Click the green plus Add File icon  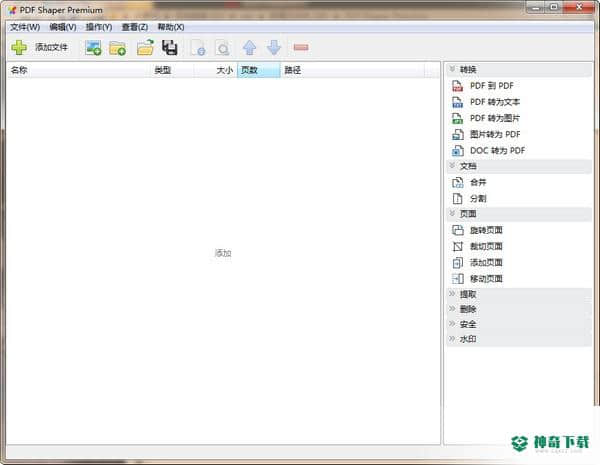(19, 47)
